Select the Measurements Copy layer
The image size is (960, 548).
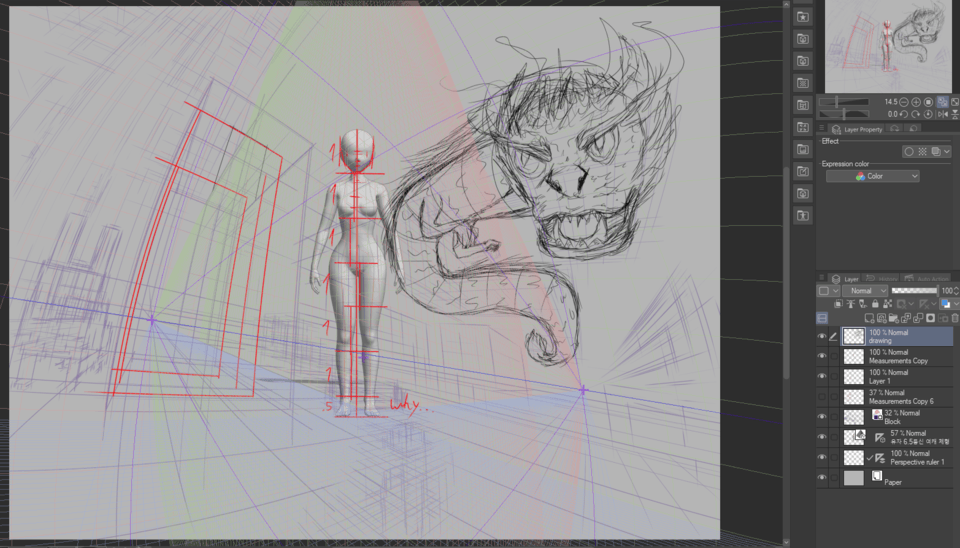(x=898, y=356)
